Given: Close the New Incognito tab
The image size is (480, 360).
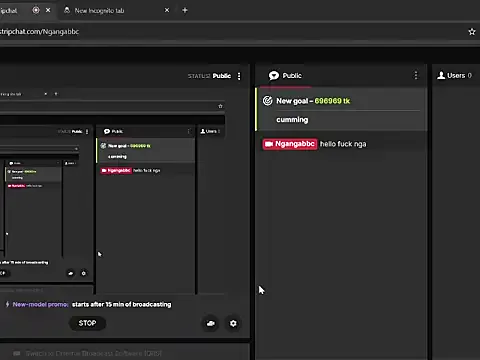Looking at the screenshot, I should tap(167, 10).
